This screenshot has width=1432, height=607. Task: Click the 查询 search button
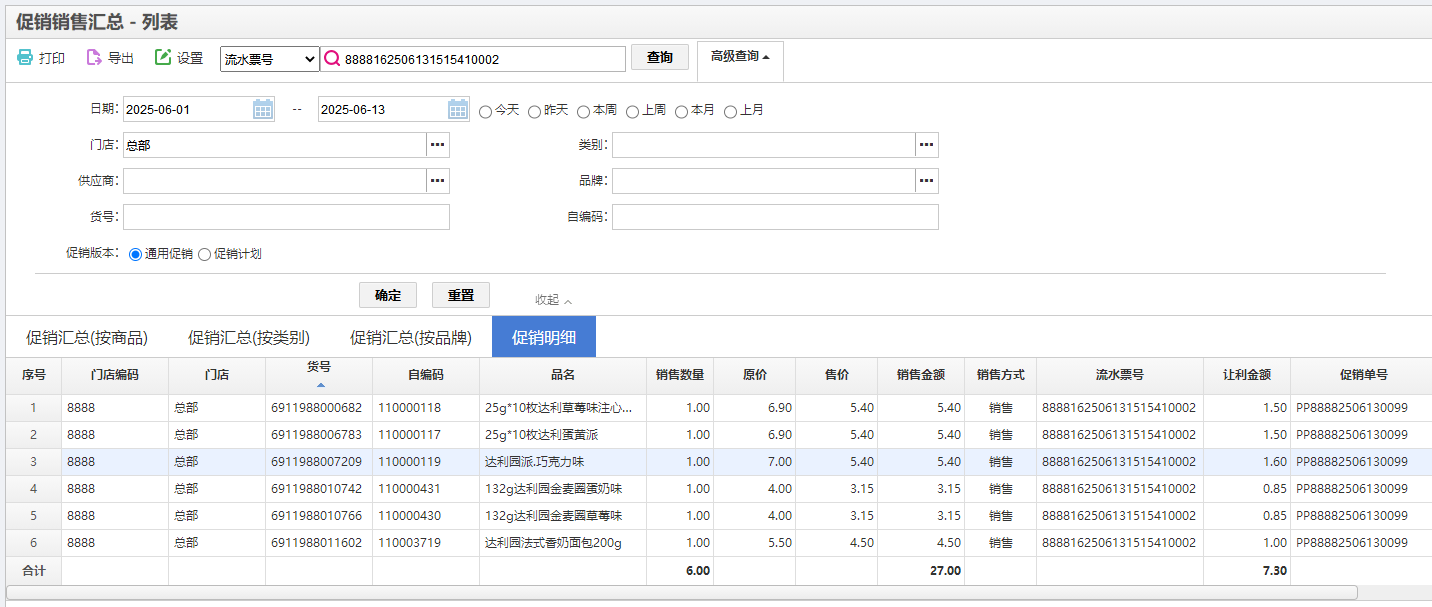pyautogui.click(x=660, y=58)
